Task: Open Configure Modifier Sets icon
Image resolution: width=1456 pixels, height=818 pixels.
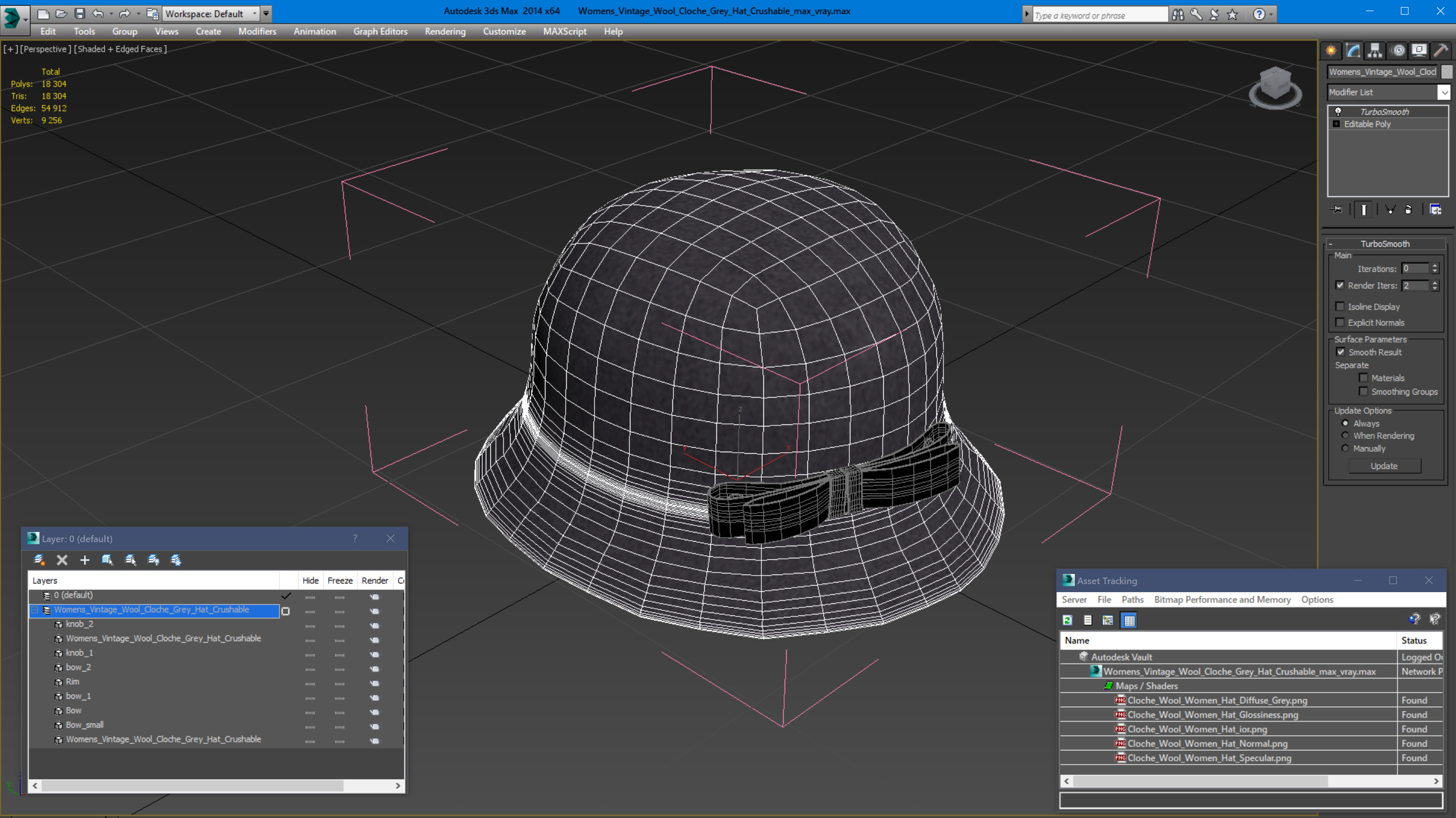Action: [x=1436, y=210]
